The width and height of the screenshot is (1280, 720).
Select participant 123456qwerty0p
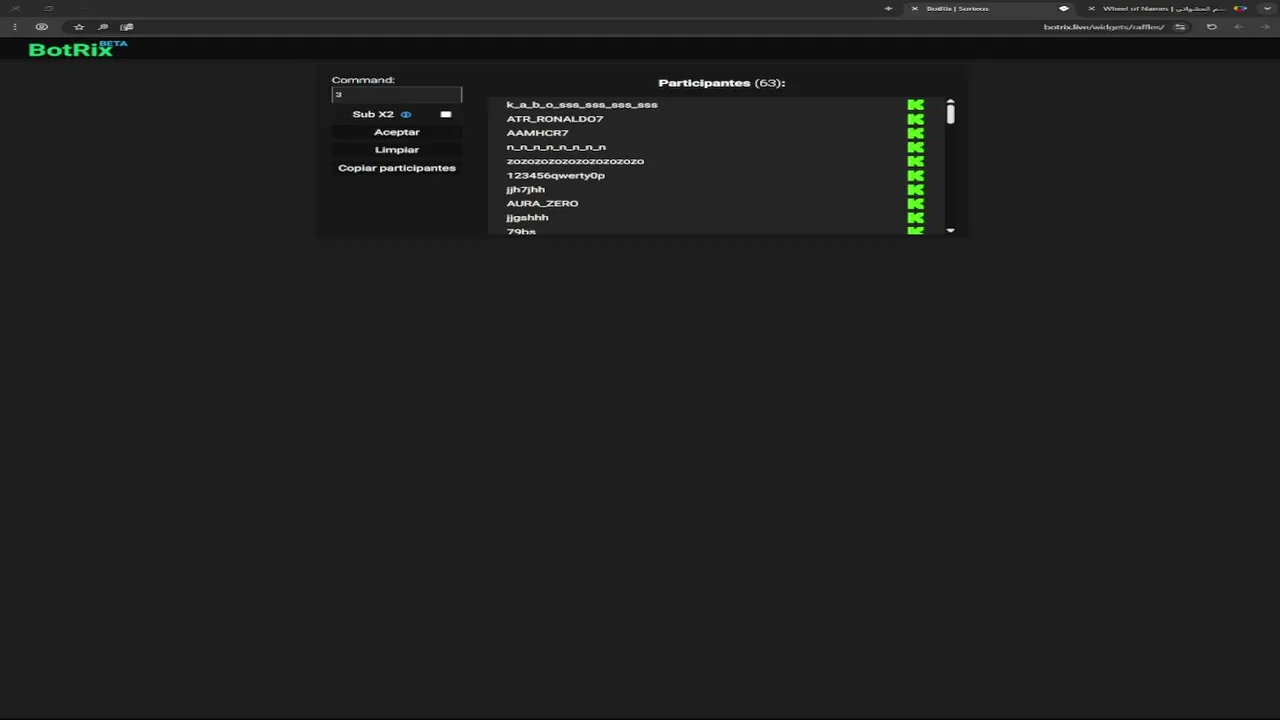coord(555,176)
